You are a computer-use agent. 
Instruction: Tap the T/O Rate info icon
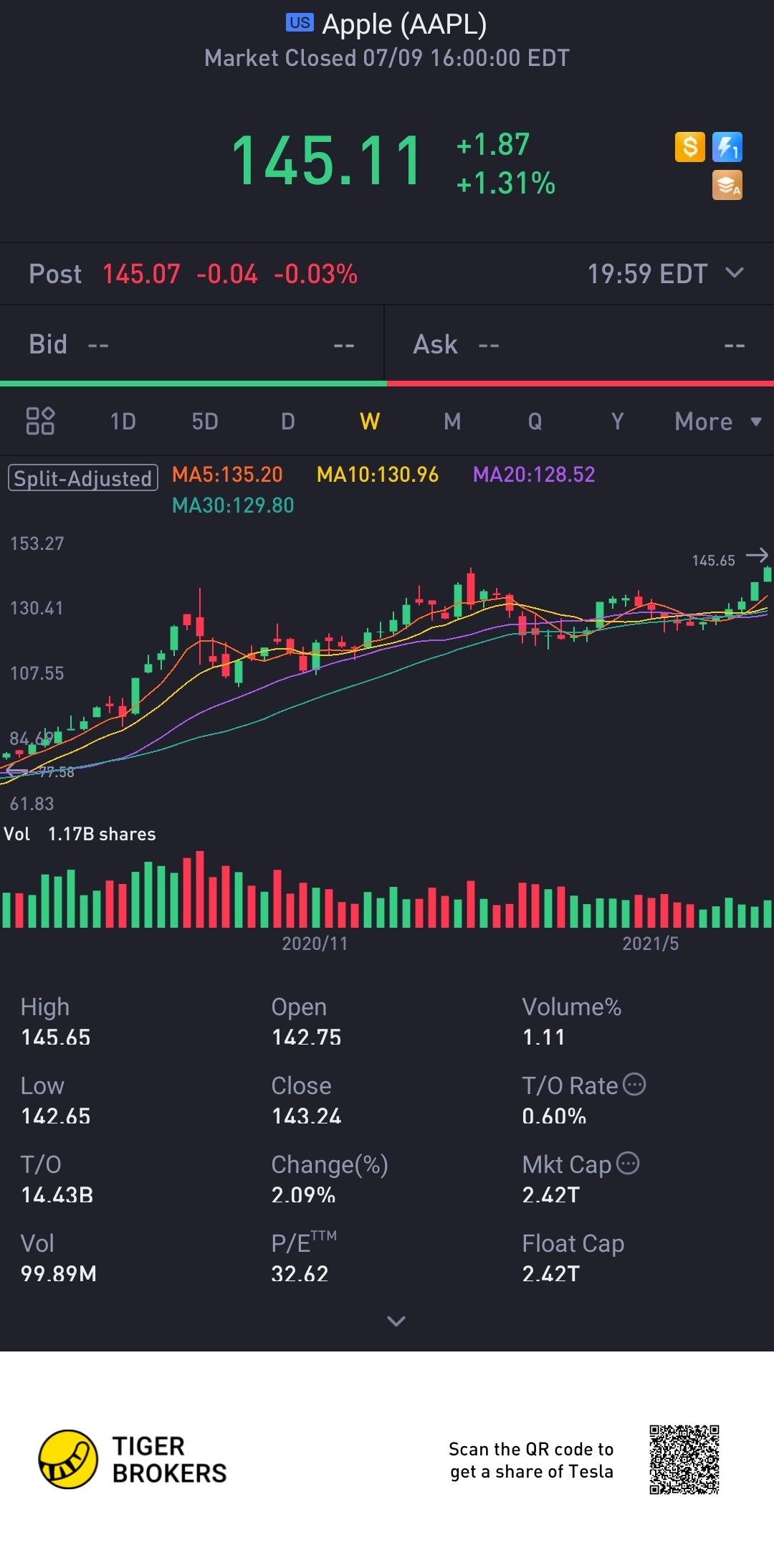coord(634,1084)
